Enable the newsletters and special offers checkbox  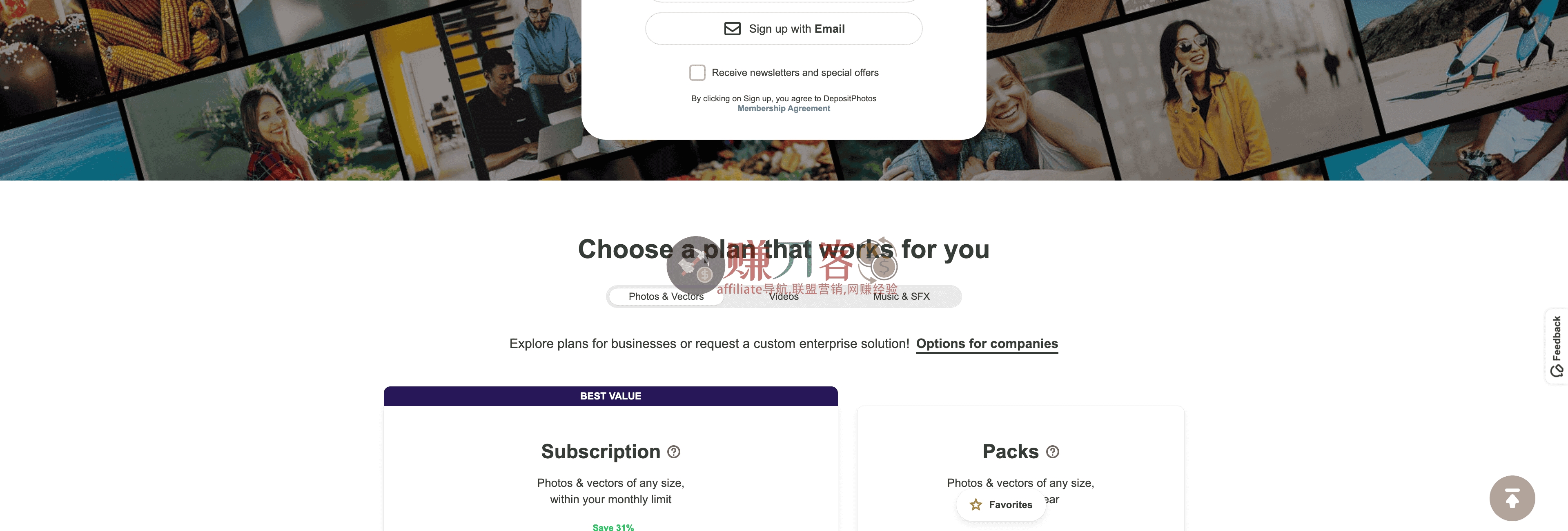click(x=697, y=73)
